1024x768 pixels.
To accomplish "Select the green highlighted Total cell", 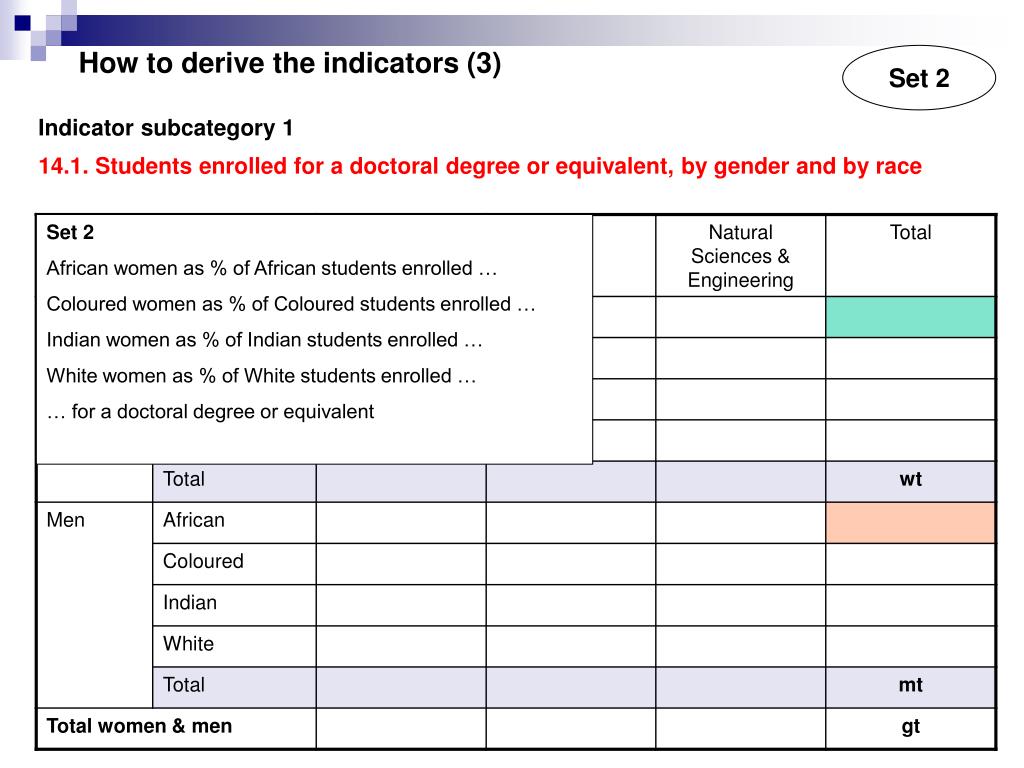I will click(910, 317).
